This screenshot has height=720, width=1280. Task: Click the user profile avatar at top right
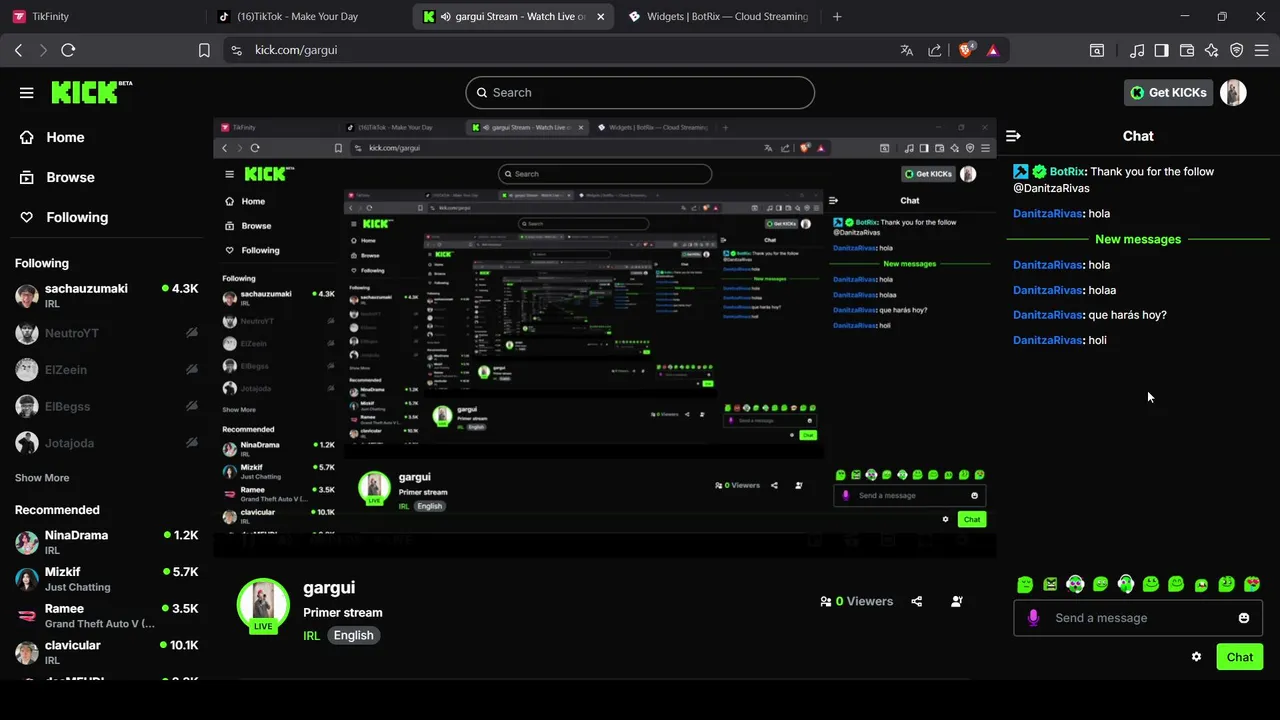pyautogui.click(x=1233, y=93)
